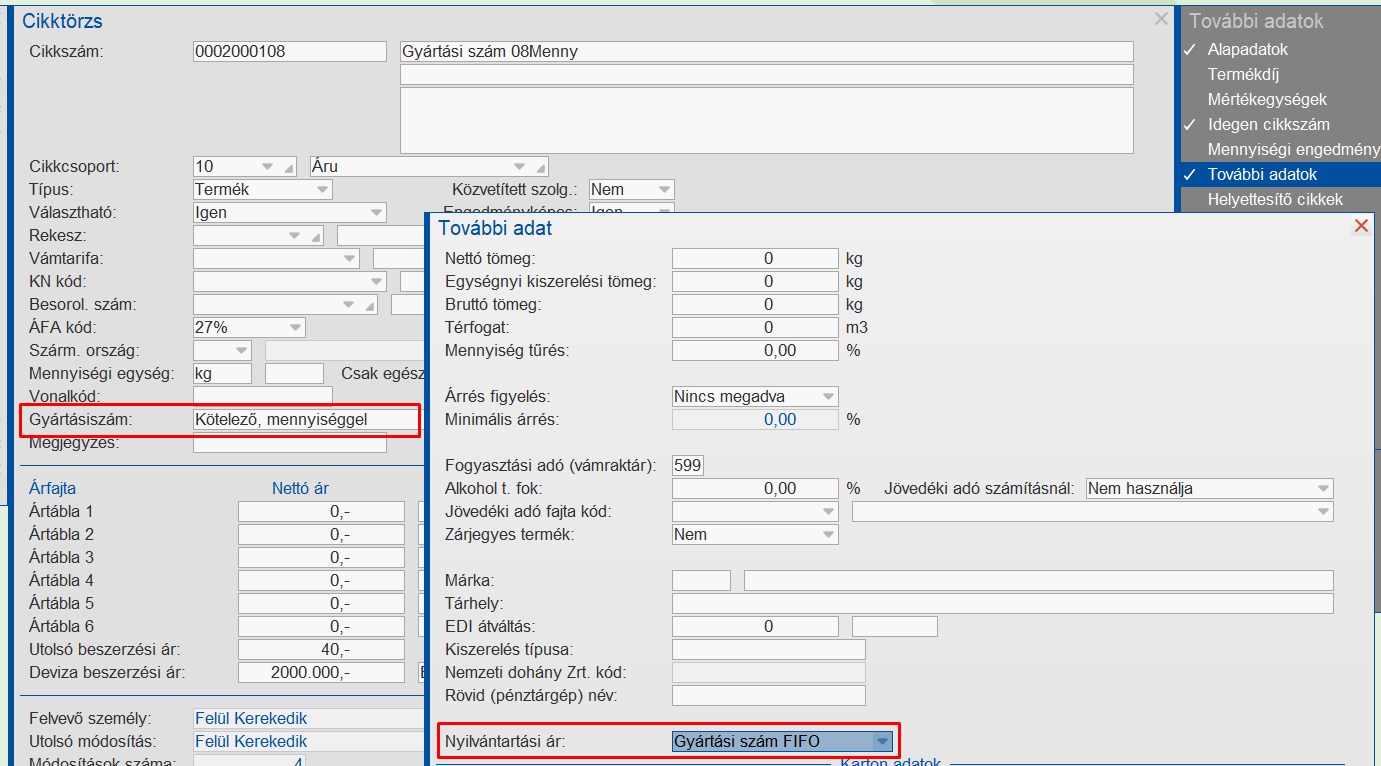The width and height of the screenshot is (1381, 766).
Task: Open the Mennyiségi engedmény section
Action: pos(1293,150)
